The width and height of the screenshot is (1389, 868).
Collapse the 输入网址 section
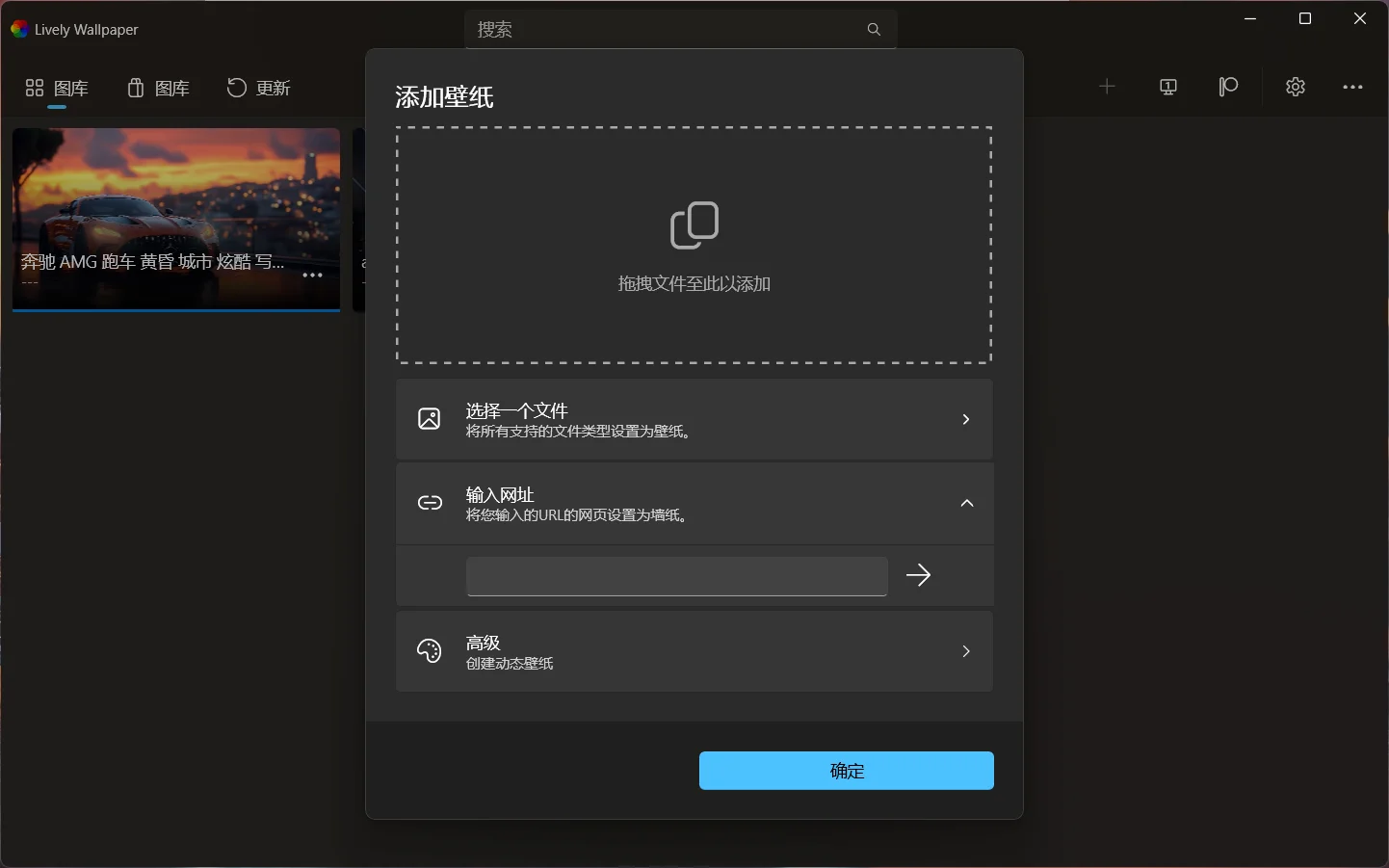(x=967, y=503)
